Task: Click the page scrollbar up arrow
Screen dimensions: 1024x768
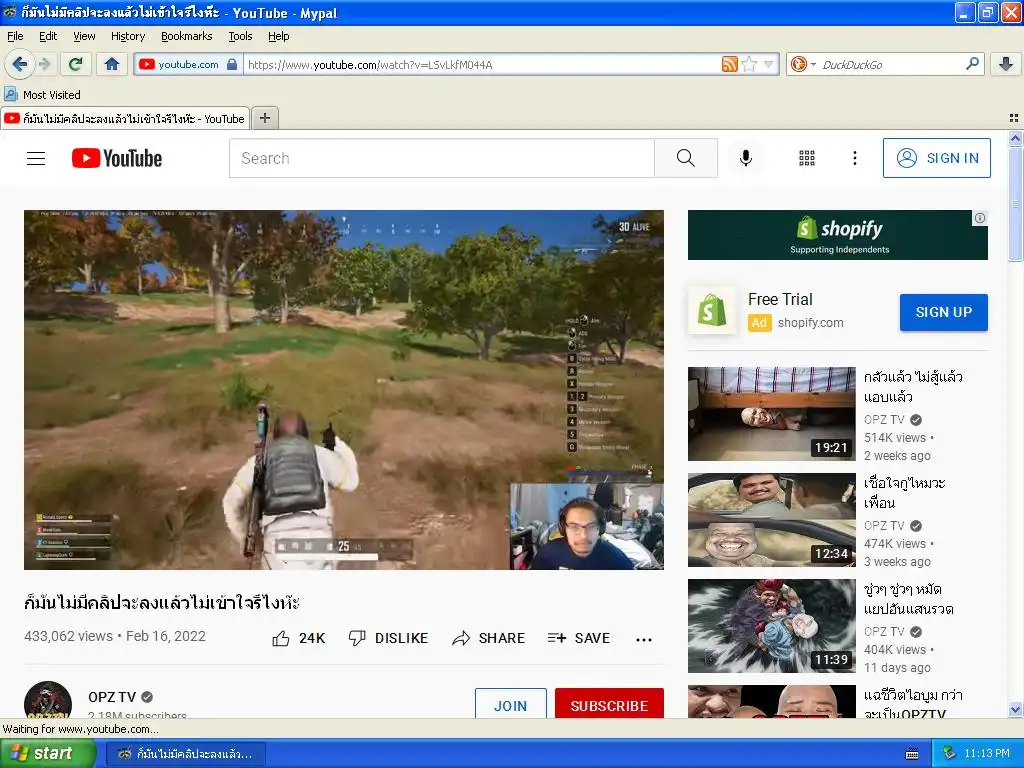Action: point(1015,138)
